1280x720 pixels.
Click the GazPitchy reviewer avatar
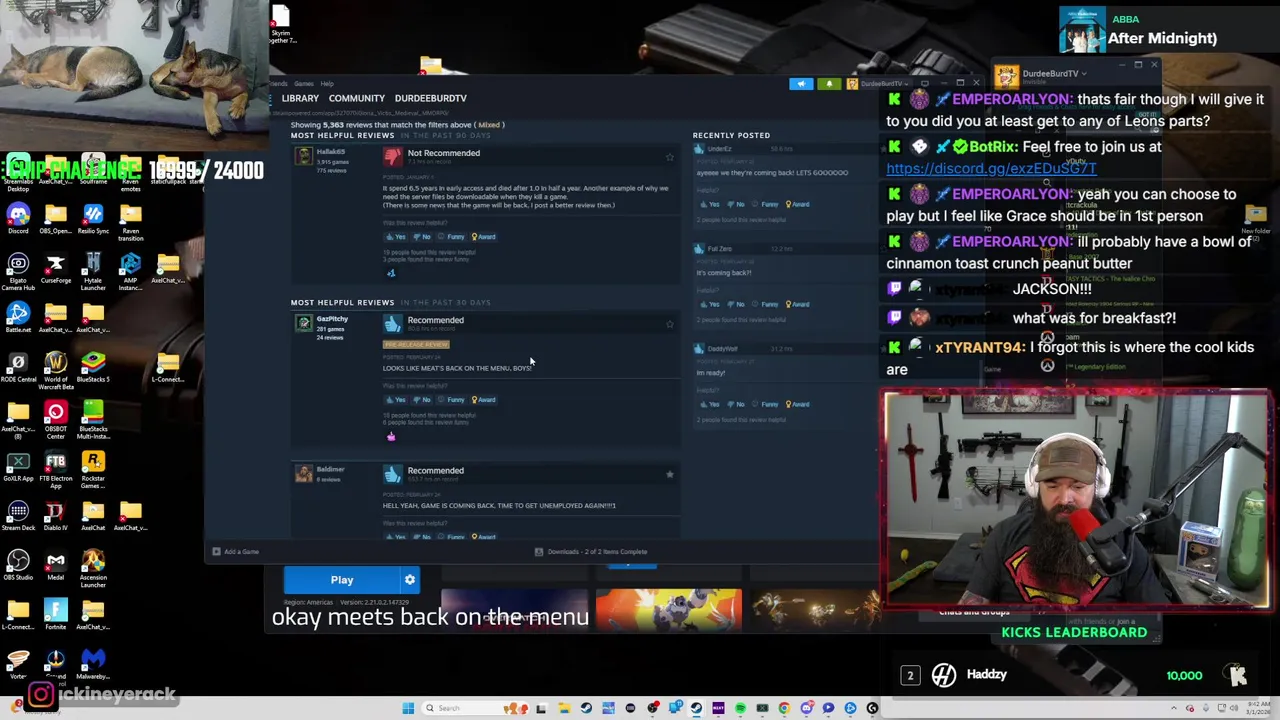[x=303, y=323]
